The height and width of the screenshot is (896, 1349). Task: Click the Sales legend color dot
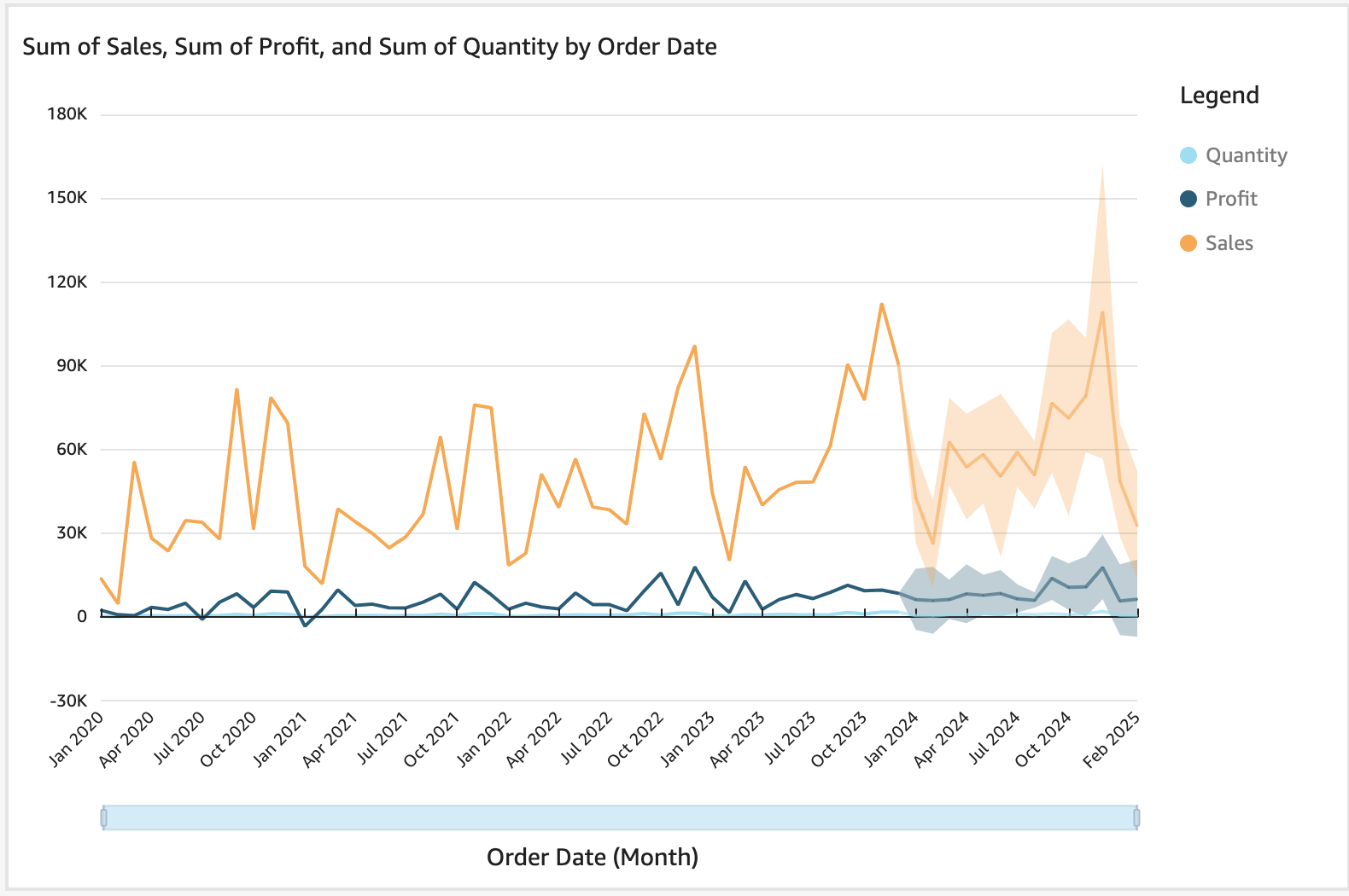pyautogui.click(x=1188, y=243)
